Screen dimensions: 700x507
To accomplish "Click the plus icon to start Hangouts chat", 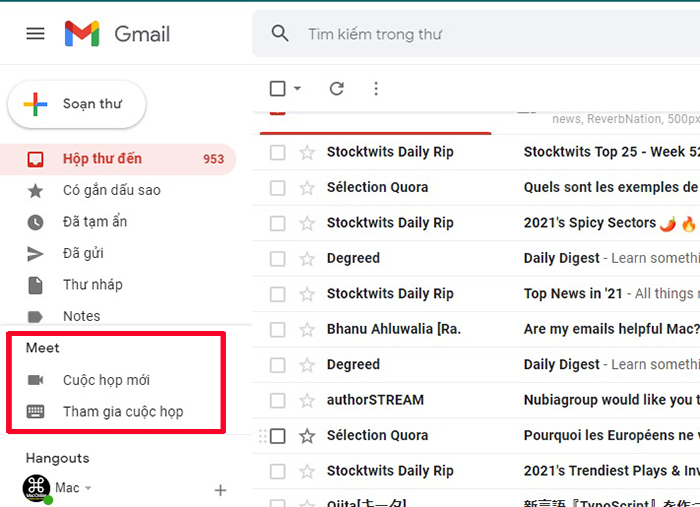I will [220, 490].
